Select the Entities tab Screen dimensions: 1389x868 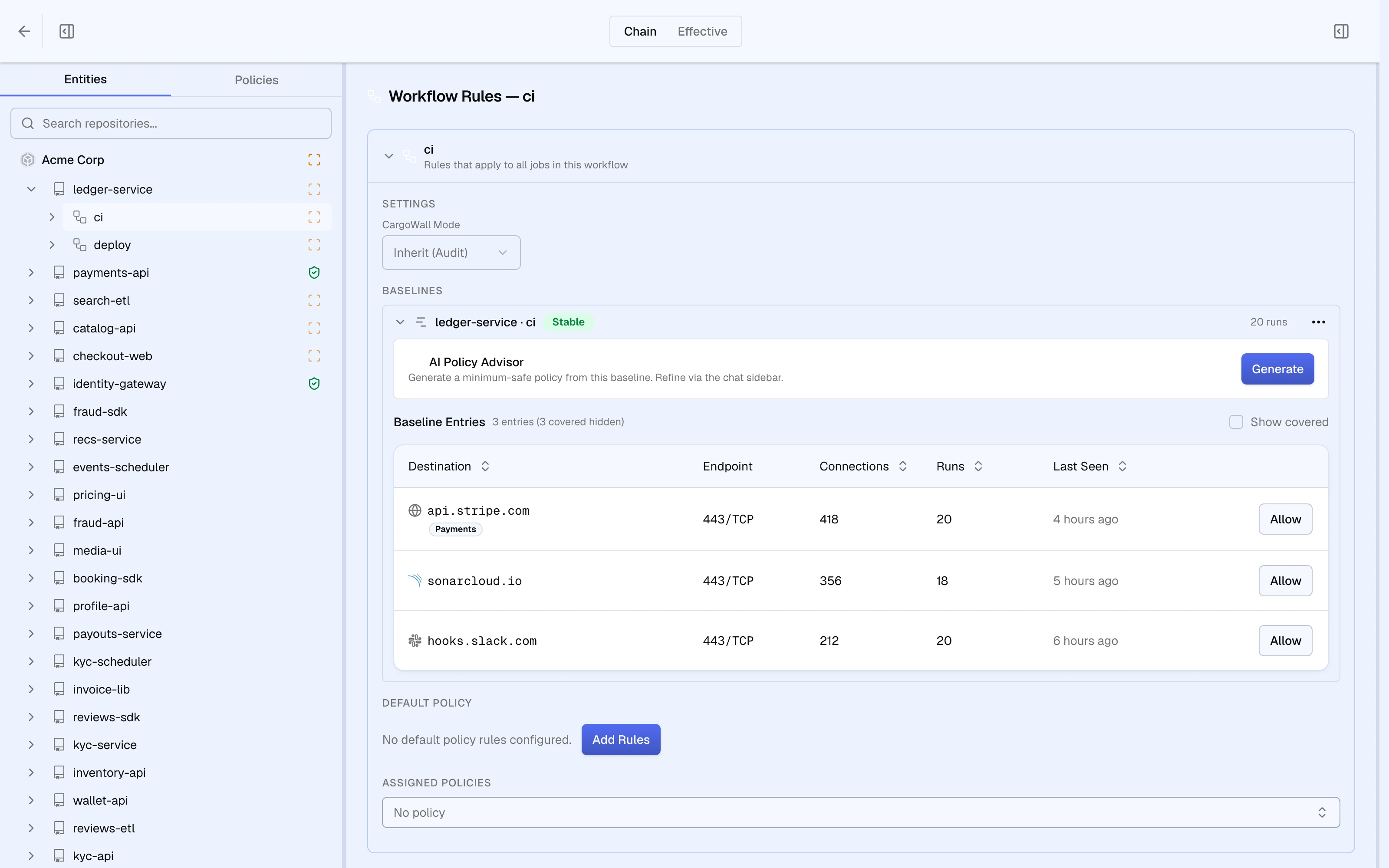(x=86, y=79)
